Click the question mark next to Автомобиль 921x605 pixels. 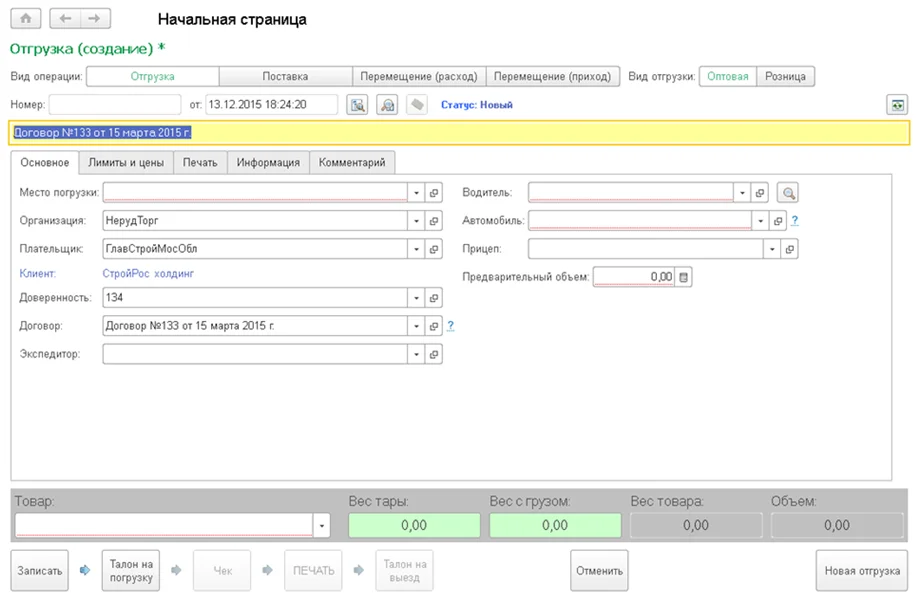tap(795, 221)
